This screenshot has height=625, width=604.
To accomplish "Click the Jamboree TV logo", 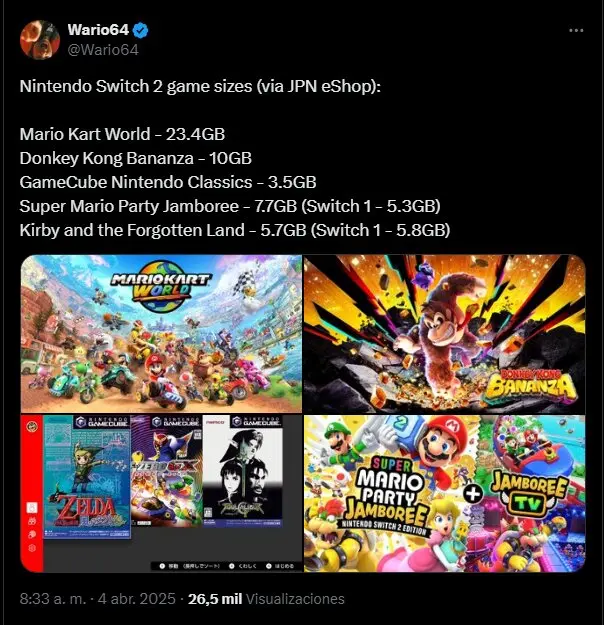I will (529, 494).
